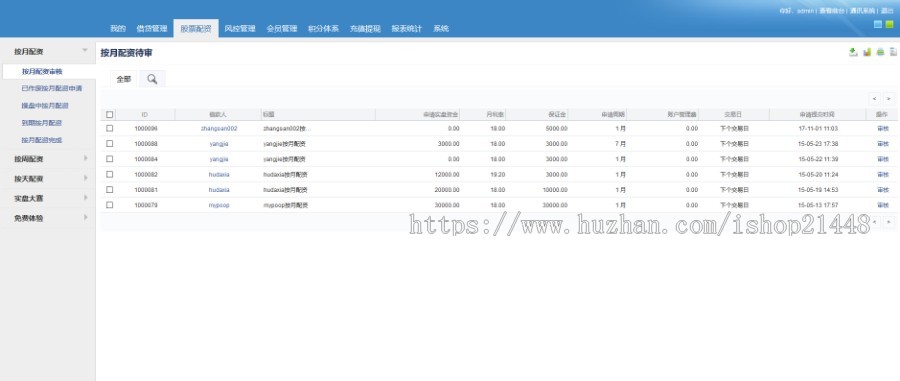Click the blue square icon in header

[878, 24]
